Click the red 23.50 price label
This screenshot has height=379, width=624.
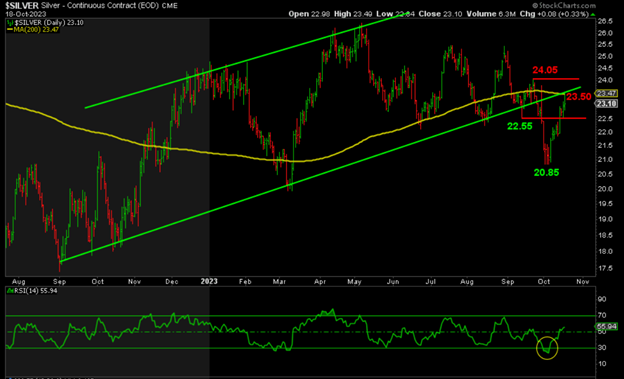[579, 97]
